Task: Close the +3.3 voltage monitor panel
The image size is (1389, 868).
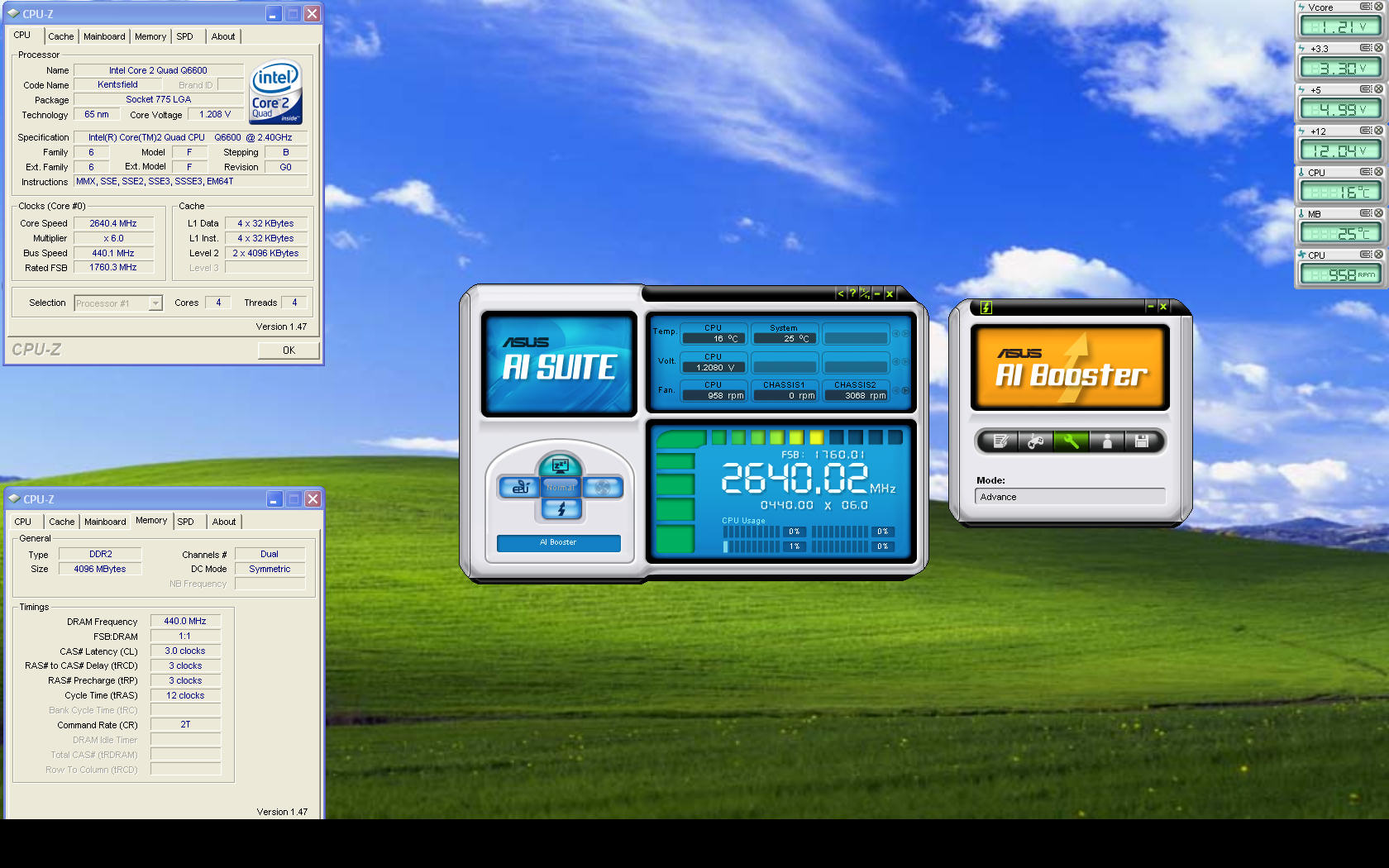Action: [x=1378, y=48]
